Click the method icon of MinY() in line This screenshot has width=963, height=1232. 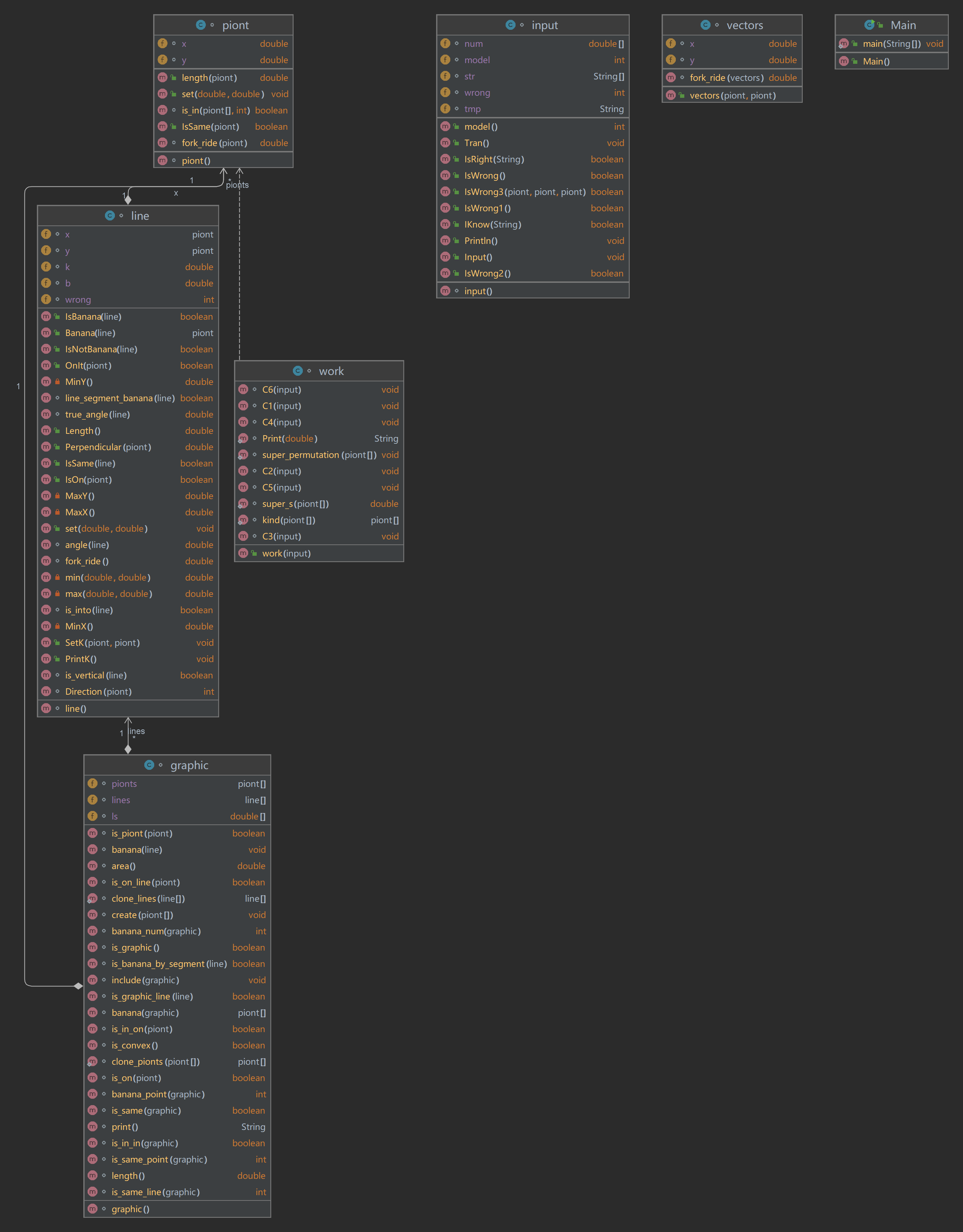click(46, 382)
